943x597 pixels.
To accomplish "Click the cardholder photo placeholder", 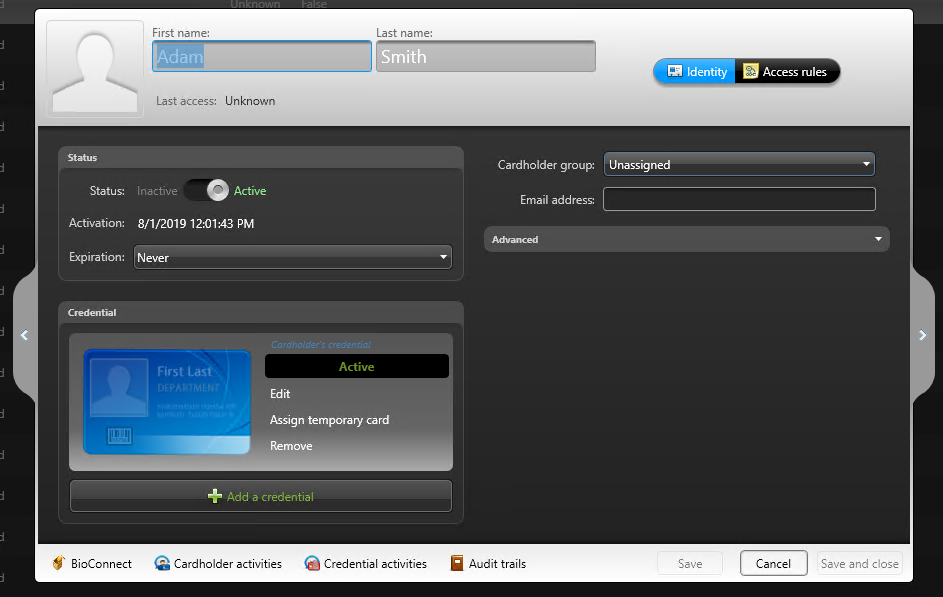I will [94, 67].
